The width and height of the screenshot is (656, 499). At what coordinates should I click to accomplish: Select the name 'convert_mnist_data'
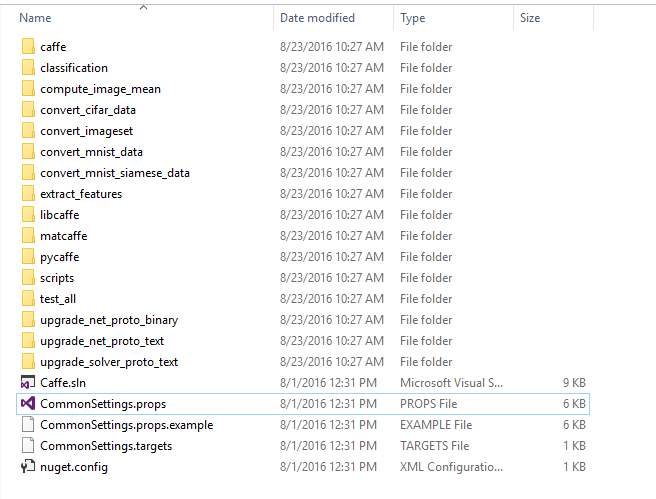click(91, 151)
